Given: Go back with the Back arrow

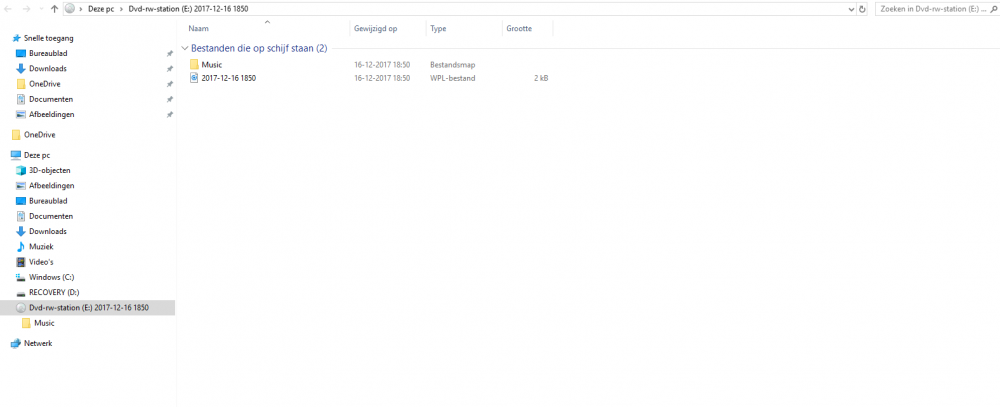Looking at the screenshot, I should pos(8,10).
